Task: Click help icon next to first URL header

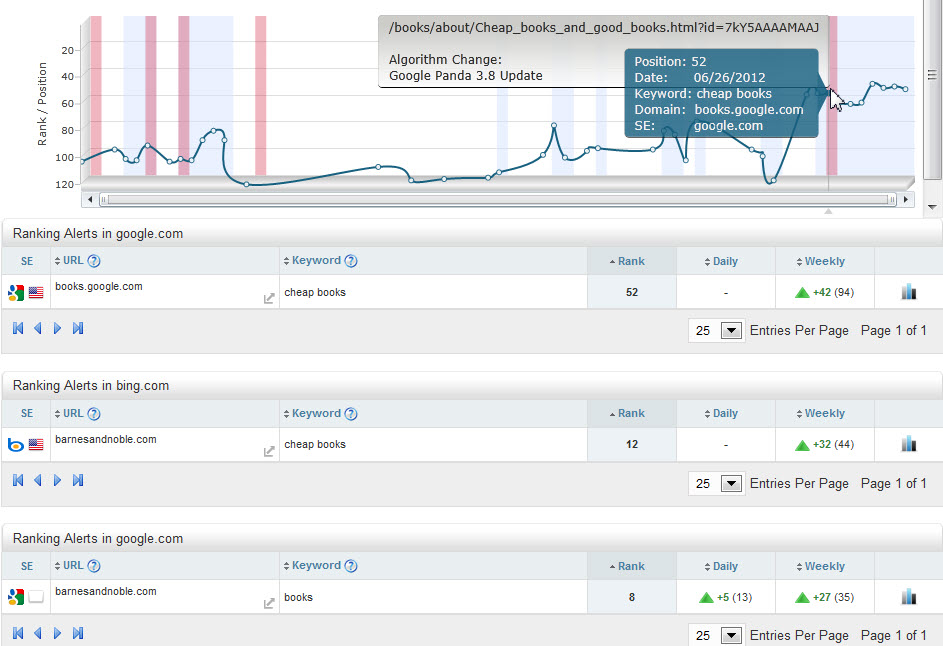Action: (x=94, y=262)
